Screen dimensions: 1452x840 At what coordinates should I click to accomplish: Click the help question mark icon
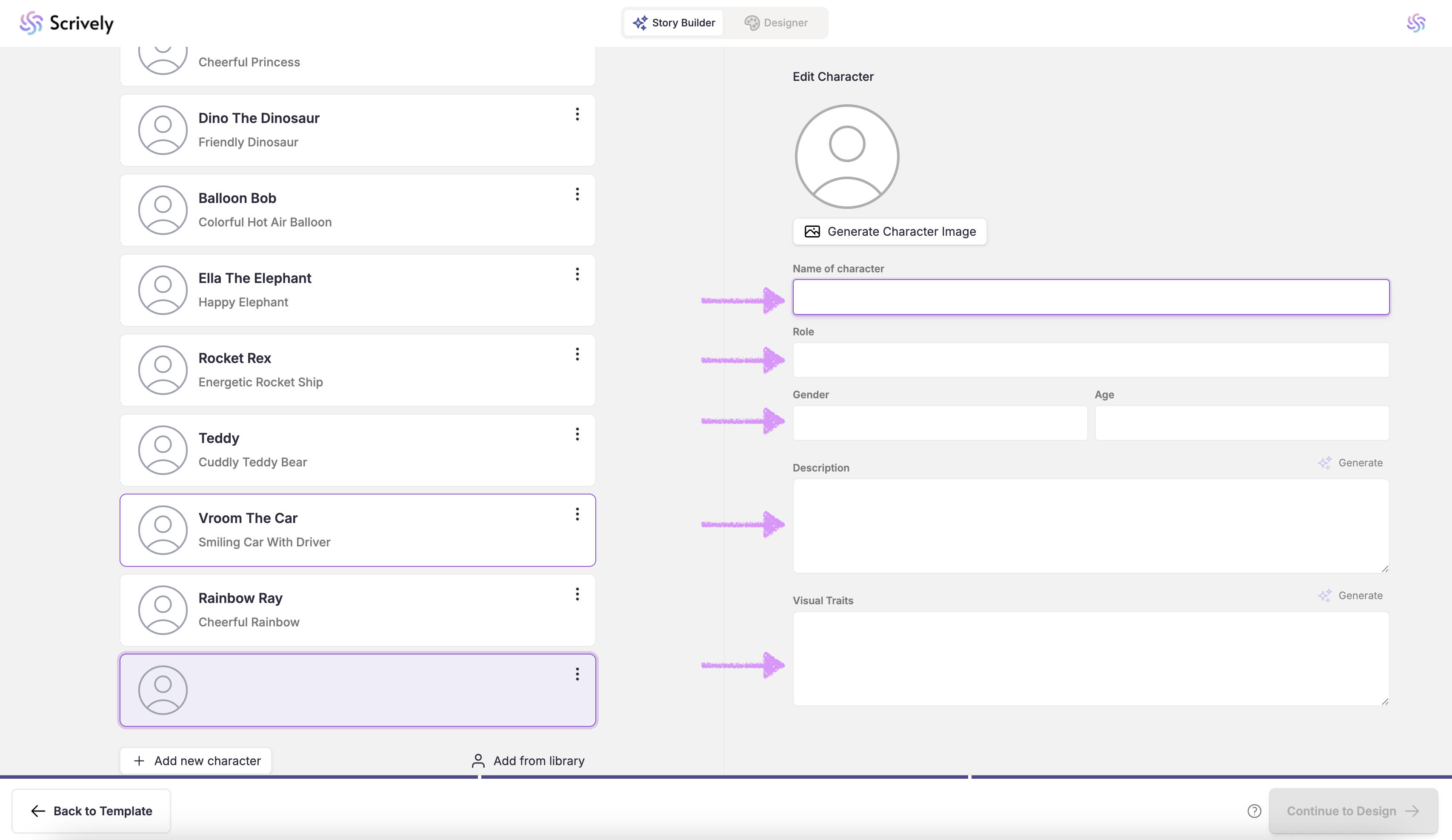(1254, 811)
